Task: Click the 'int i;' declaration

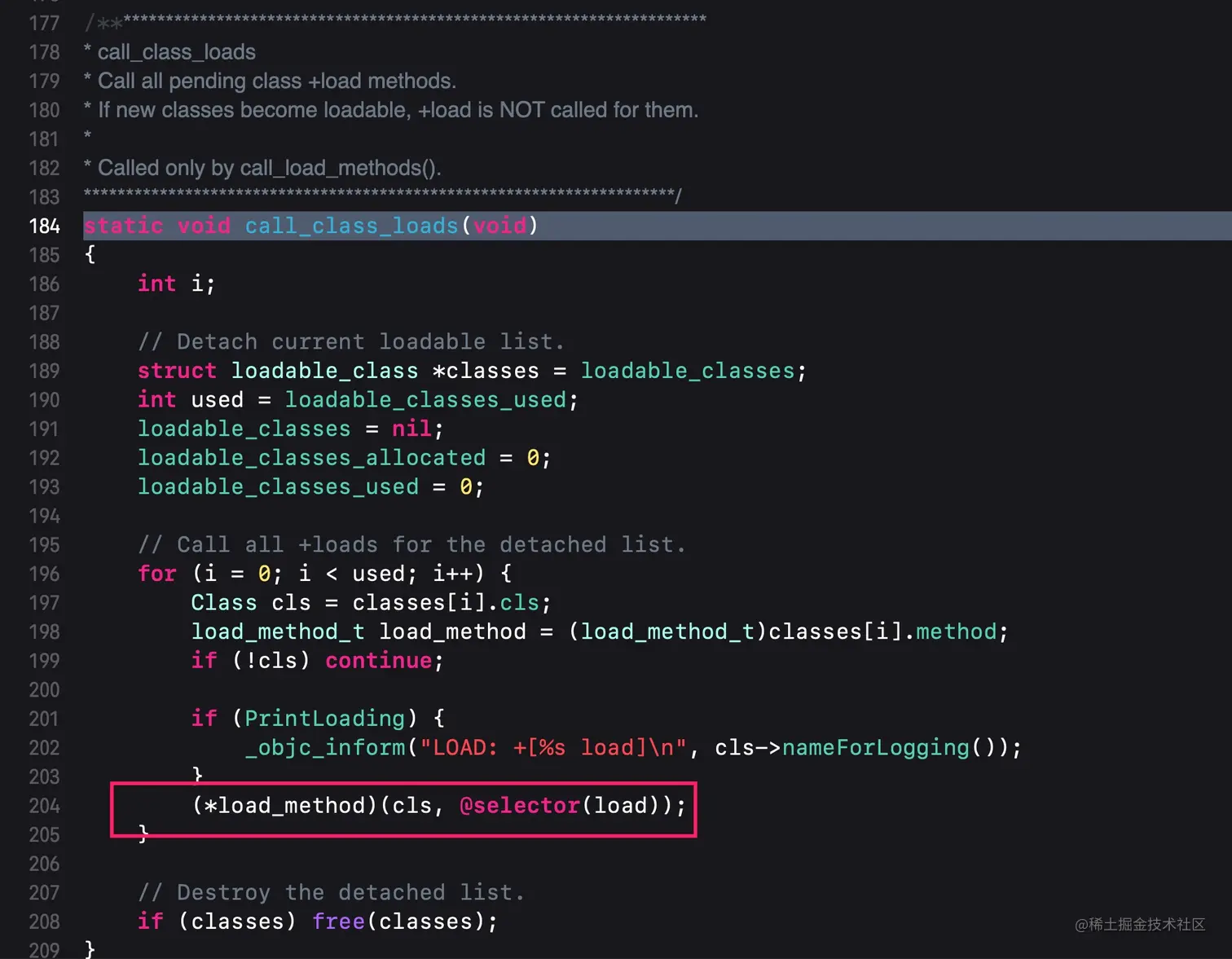Action: click(176, 284)
